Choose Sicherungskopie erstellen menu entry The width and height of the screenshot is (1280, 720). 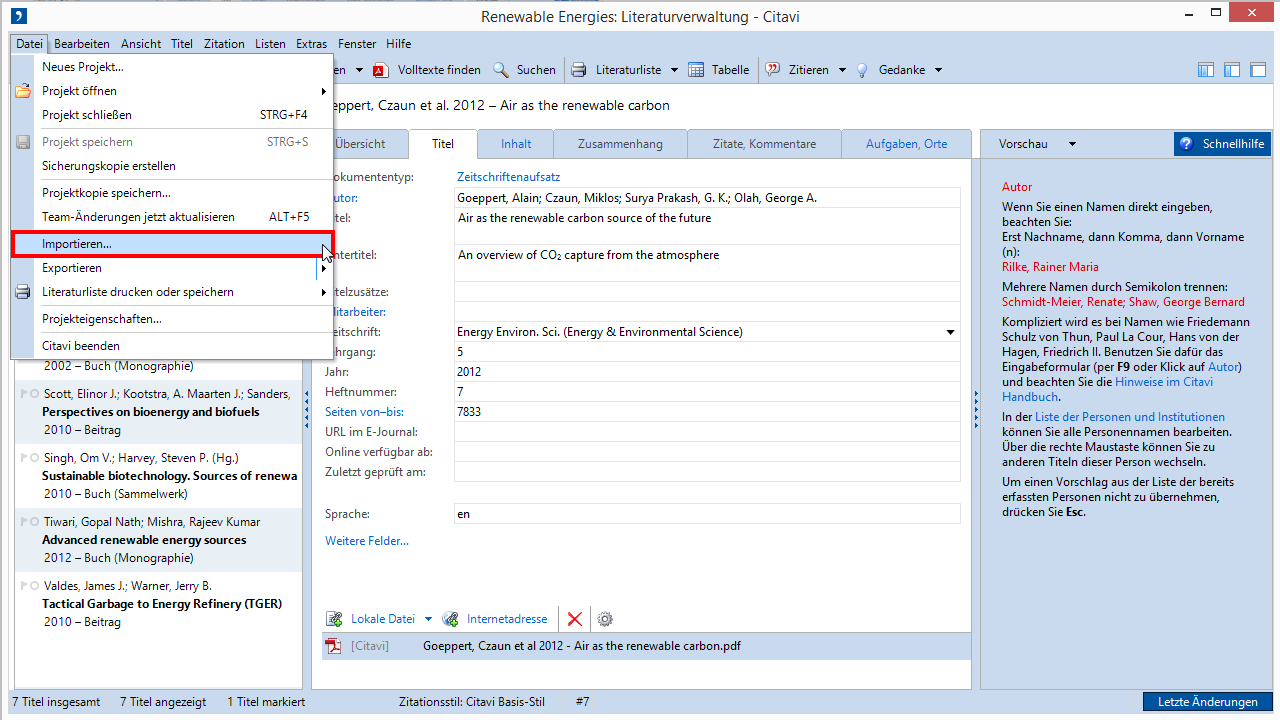[172, 166]
